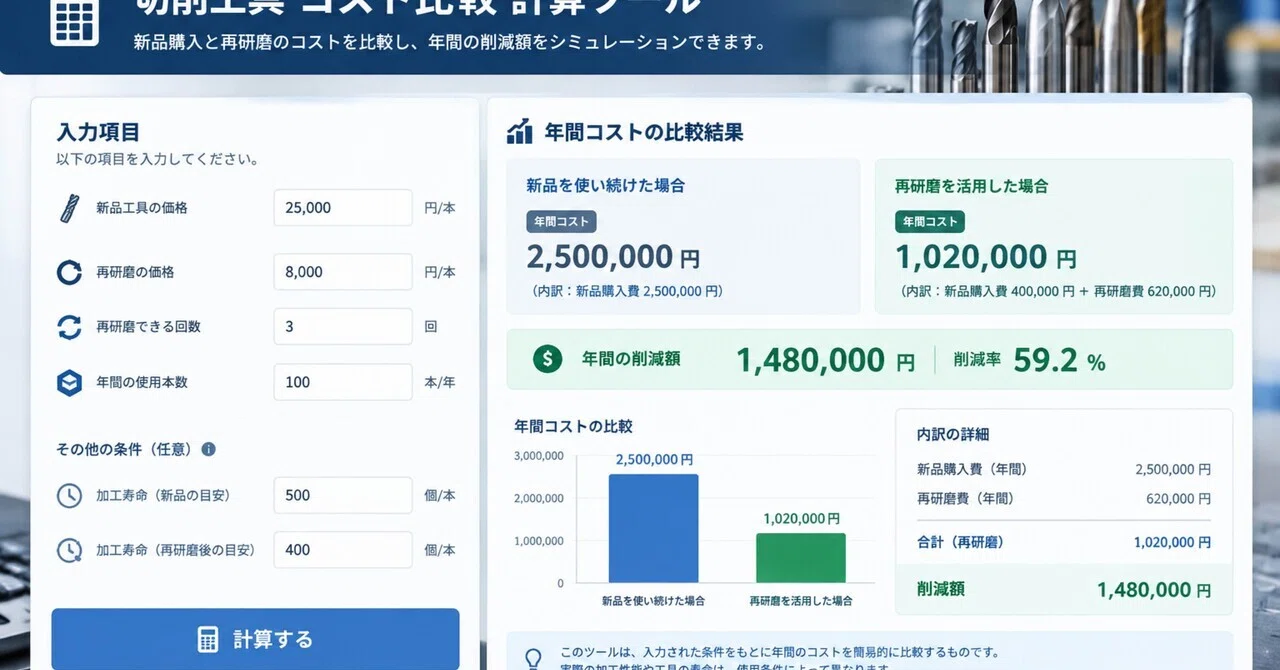Viewport: 1280px width, 670px height.
Task: Click the 59.2 % reduction rate value
Action: [1059, 360]
